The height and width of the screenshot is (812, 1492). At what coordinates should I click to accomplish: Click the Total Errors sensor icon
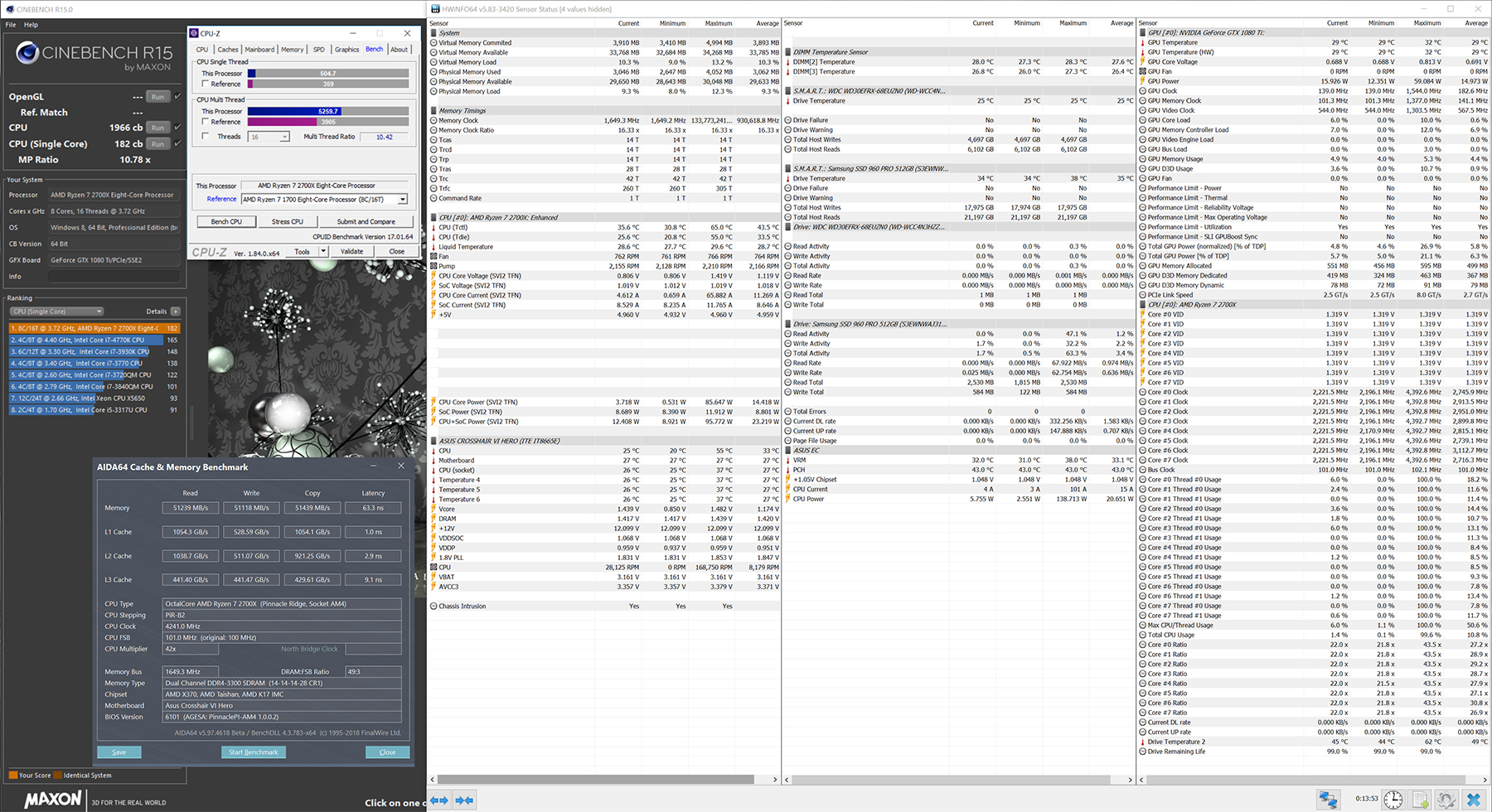coord(788,411)
